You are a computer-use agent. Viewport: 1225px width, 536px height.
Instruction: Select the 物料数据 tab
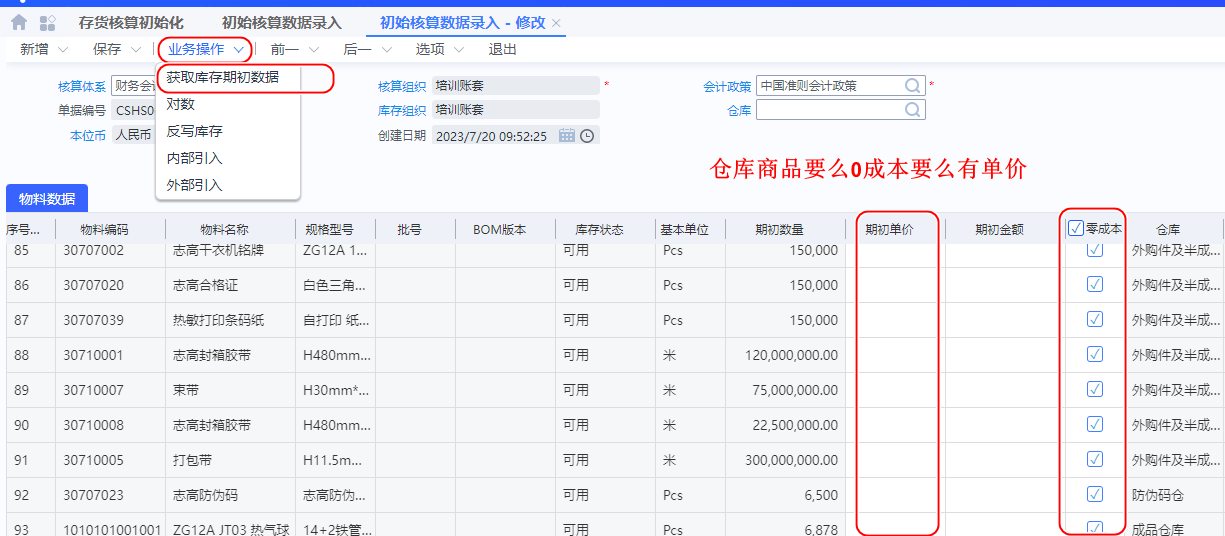click(x=47, y=199)
